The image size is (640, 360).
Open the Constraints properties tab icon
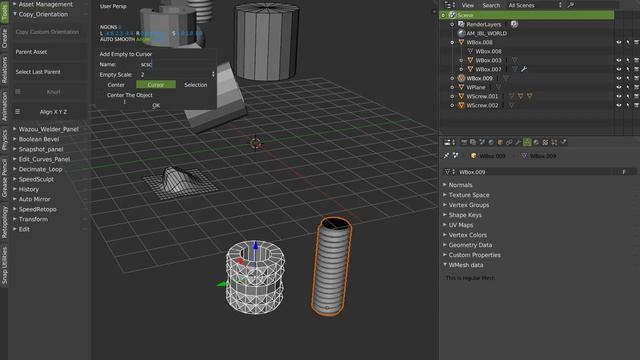pyautogui.click(x=509, y=142)
